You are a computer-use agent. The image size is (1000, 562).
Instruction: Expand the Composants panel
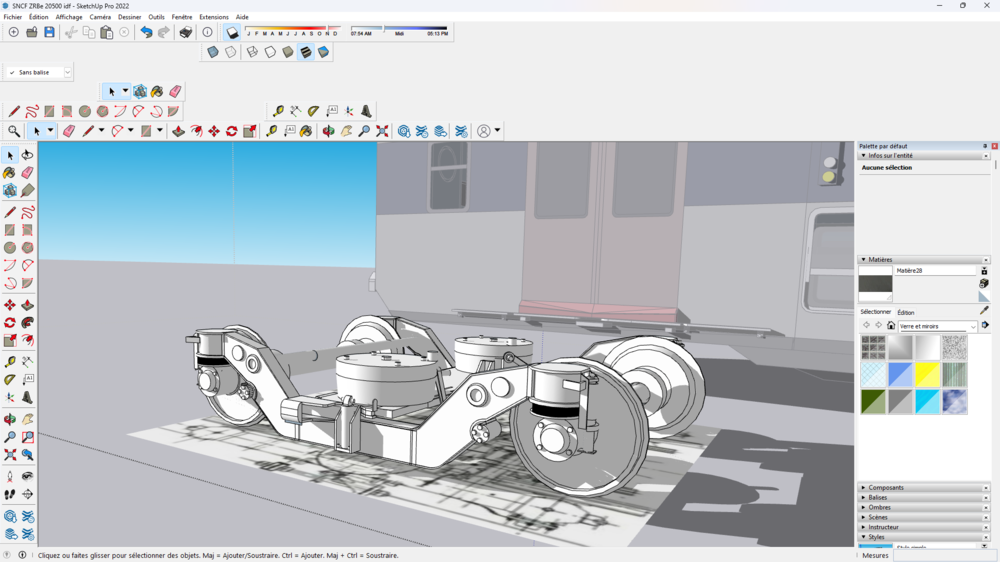click(x=864, y=487)
